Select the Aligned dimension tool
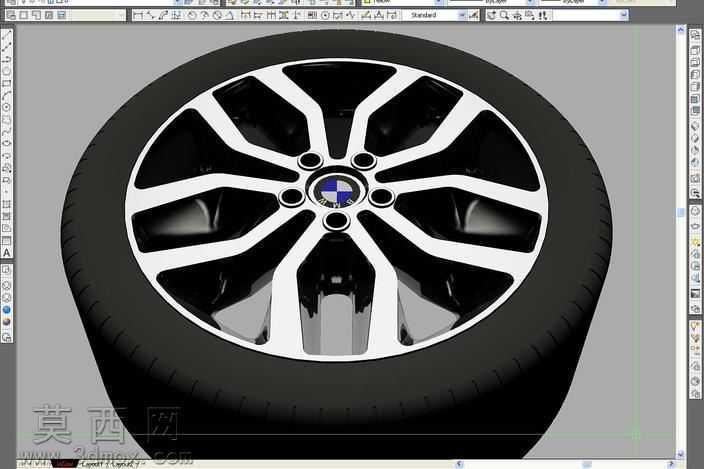Viewport: 704px width, 469px height. (150, 16)
